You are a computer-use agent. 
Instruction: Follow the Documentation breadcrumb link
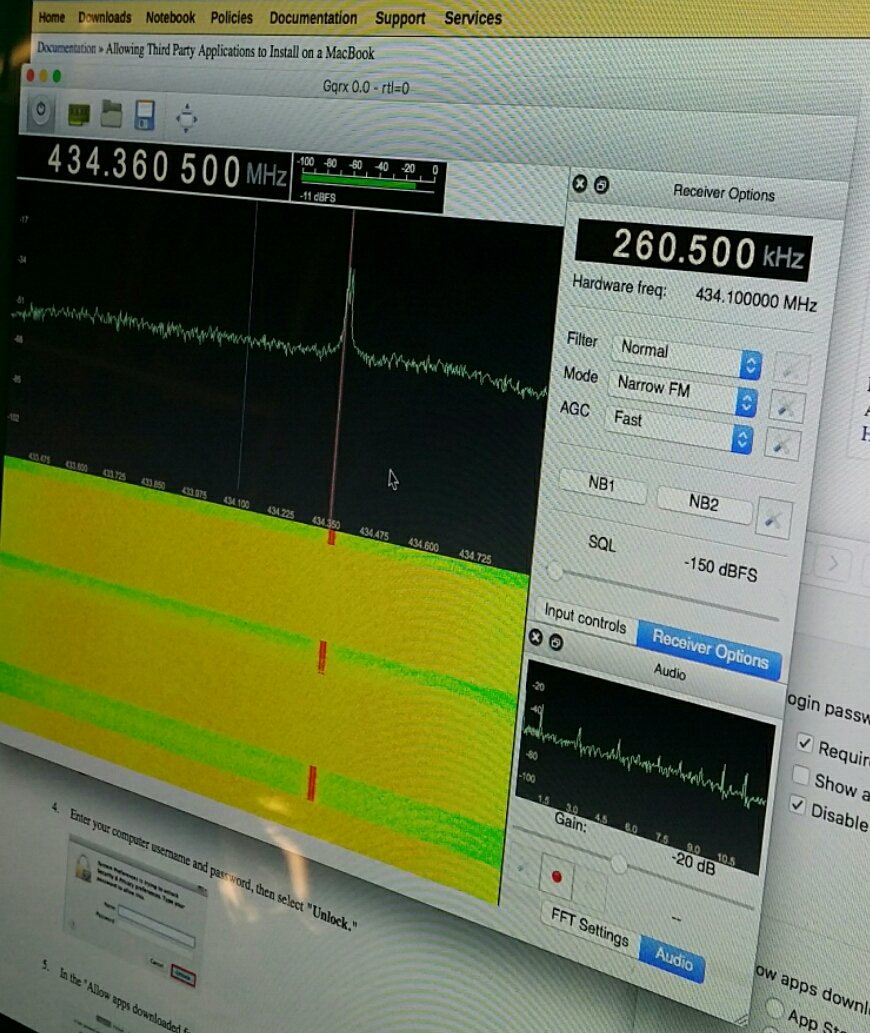click(67, 48)
